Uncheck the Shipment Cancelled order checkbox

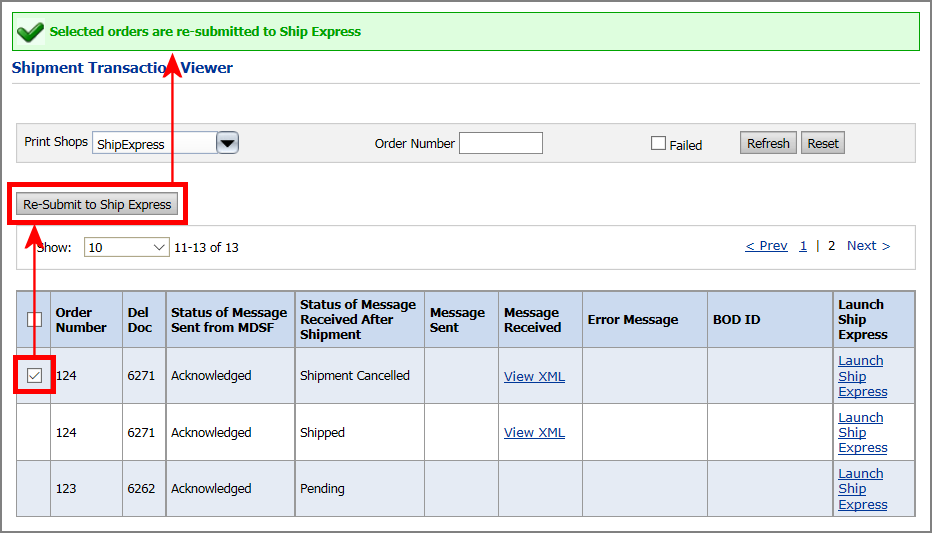[x=34, y=376]
